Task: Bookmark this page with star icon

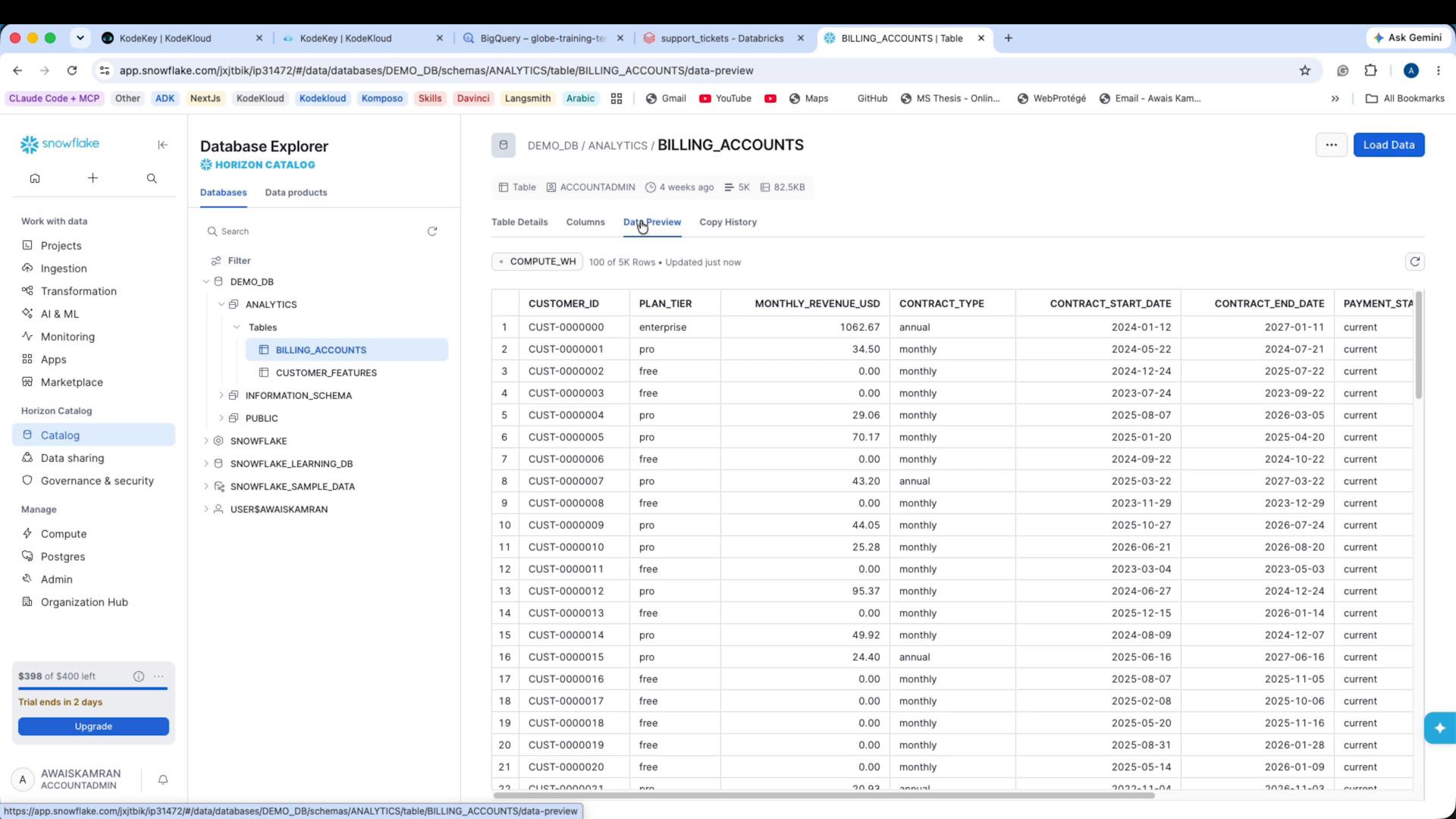Action: 1305,71
